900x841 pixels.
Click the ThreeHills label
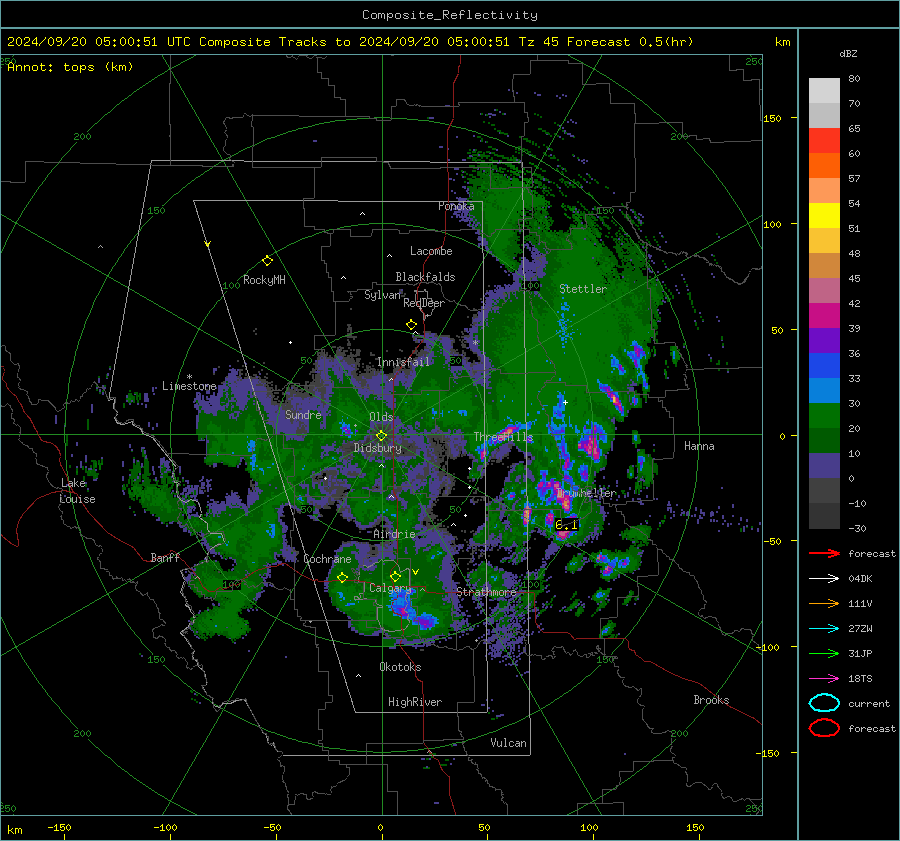point(503,437)
